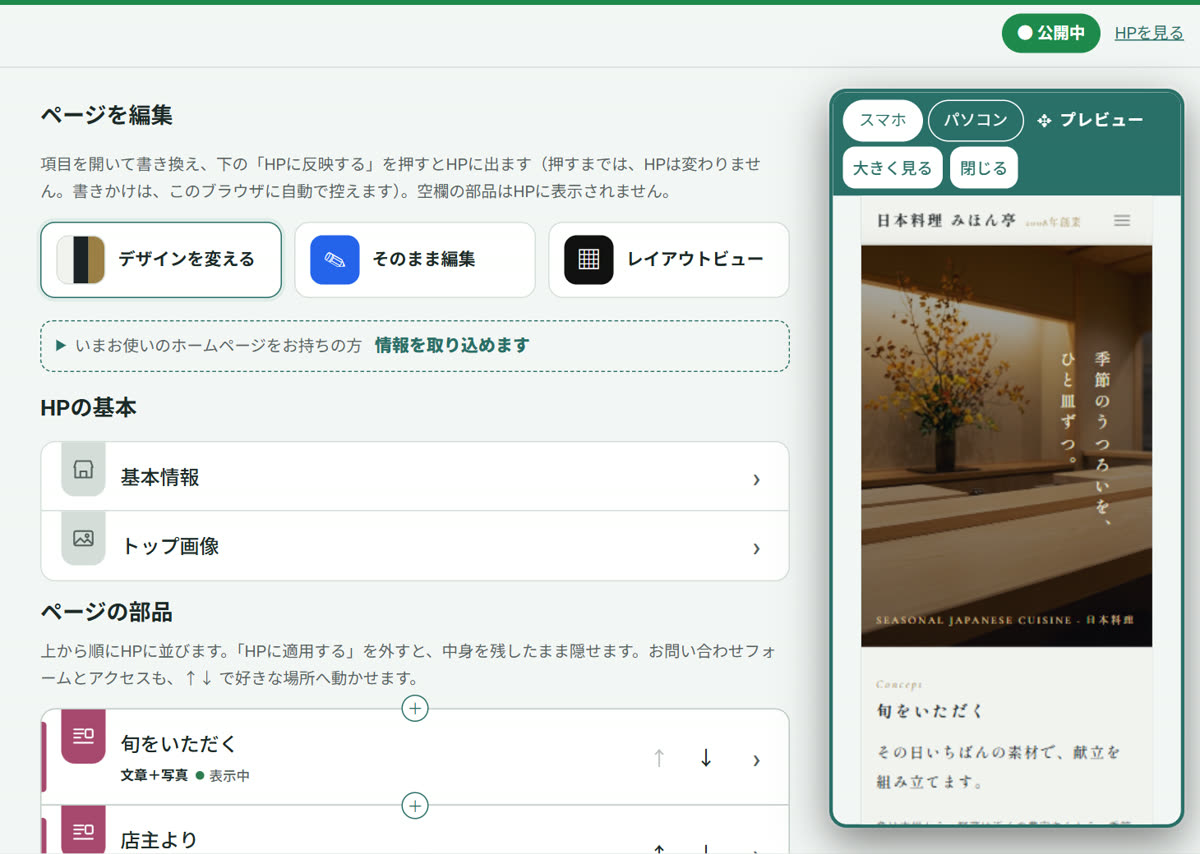
Task: Click the 公開中 status button
Action: 1051,33
